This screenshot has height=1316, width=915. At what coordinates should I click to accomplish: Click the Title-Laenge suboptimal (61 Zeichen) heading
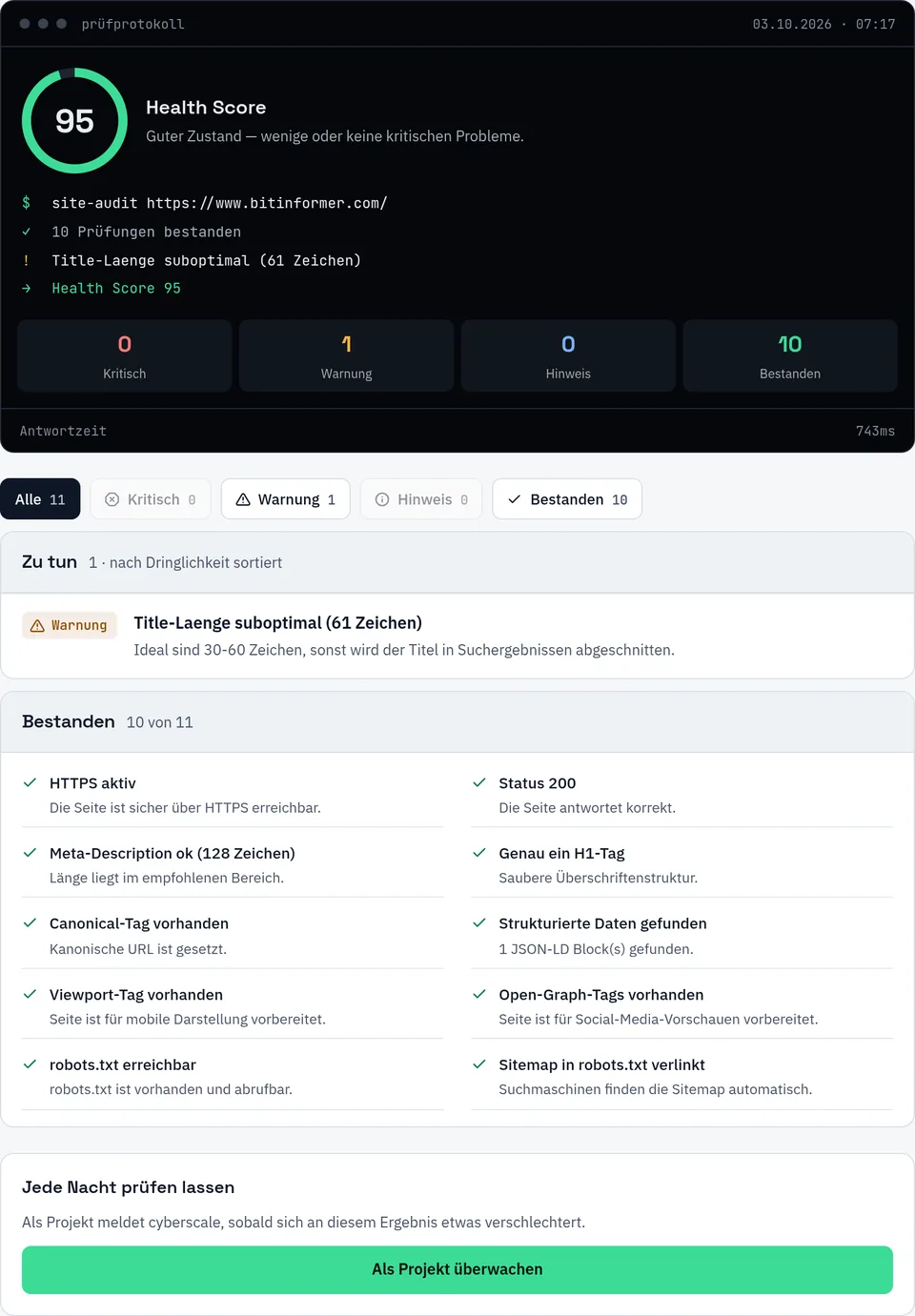point(277,623)
